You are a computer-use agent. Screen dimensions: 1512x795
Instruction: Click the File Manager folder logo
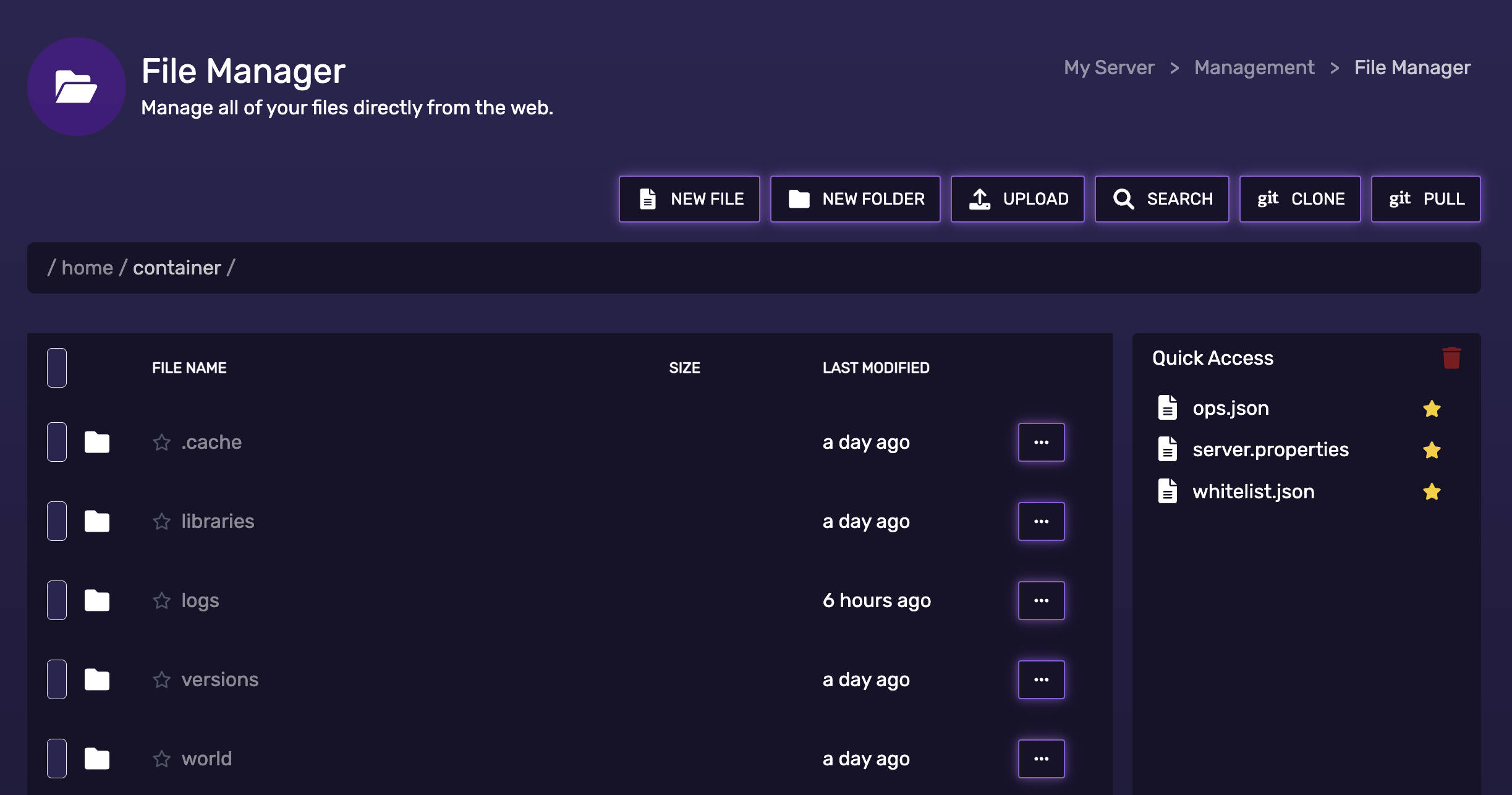click(x=77, y=86)
